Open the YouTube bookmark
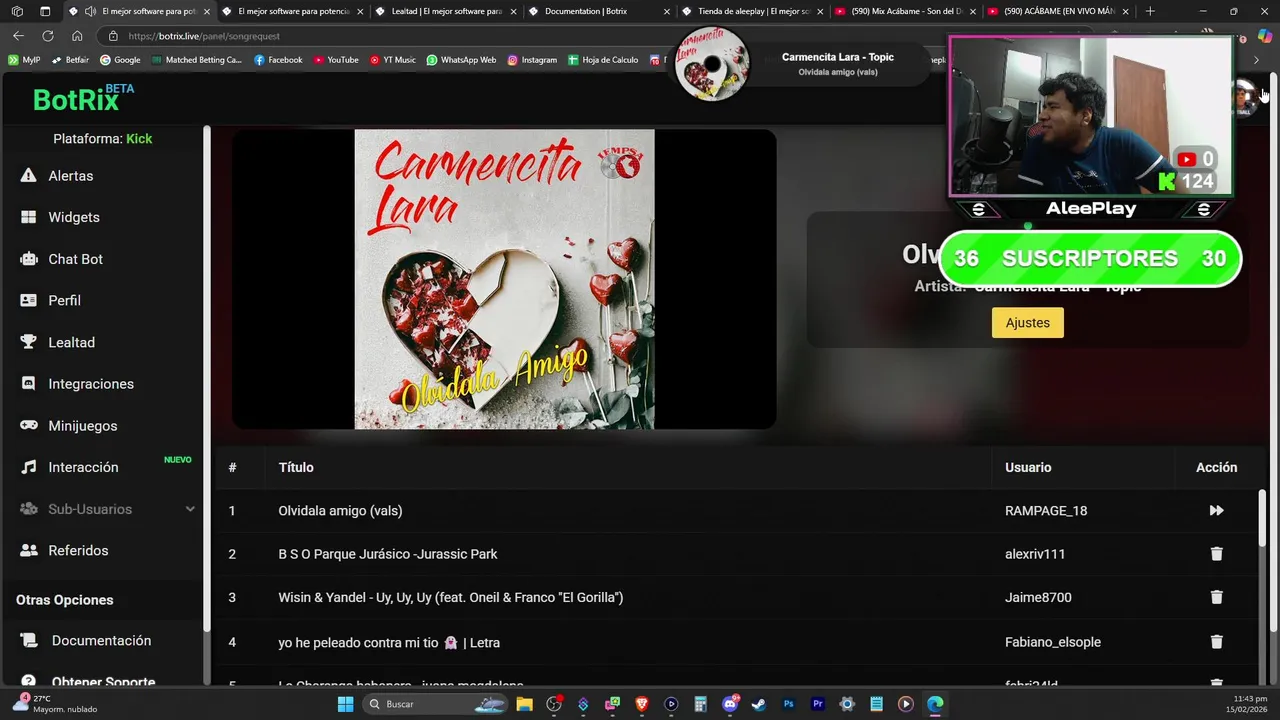The image size is (1280, 720). 335,60
